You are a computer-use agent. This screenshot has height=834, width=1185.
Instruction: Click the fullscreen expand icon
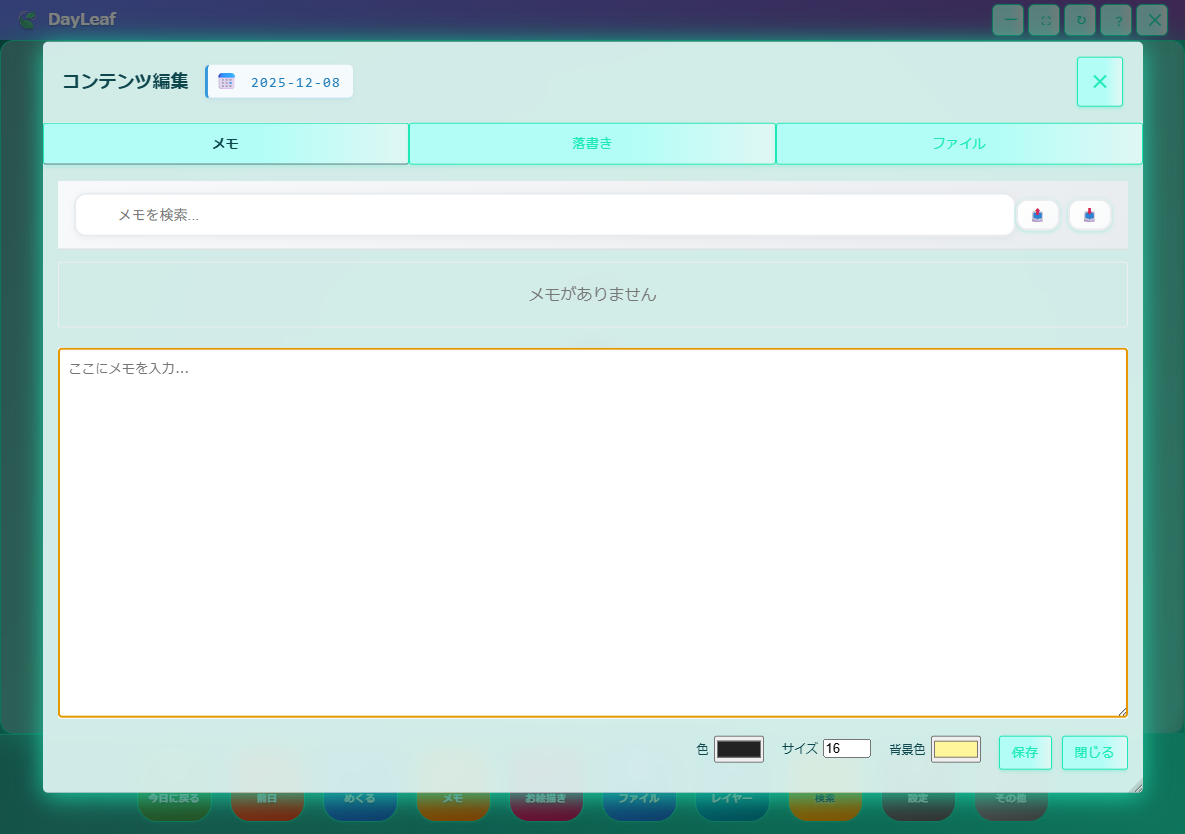[1043, 19]
